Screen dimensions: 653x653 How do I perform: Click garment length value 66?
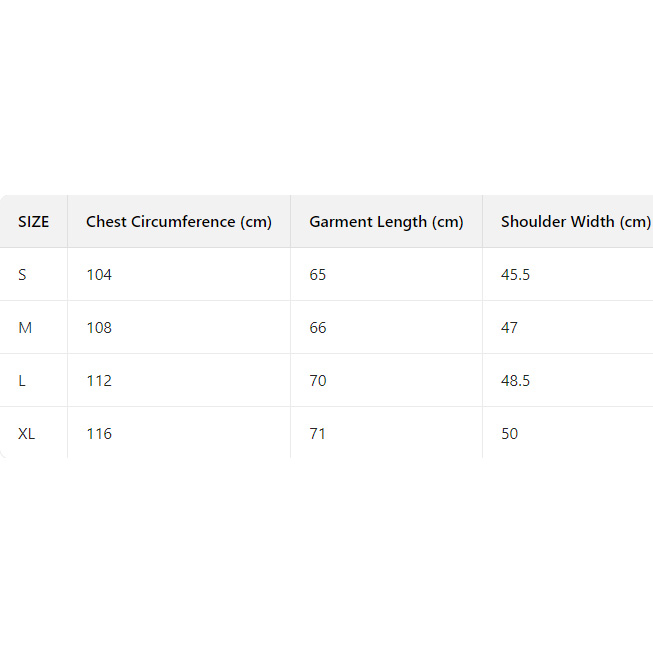(x=318, y=328)
